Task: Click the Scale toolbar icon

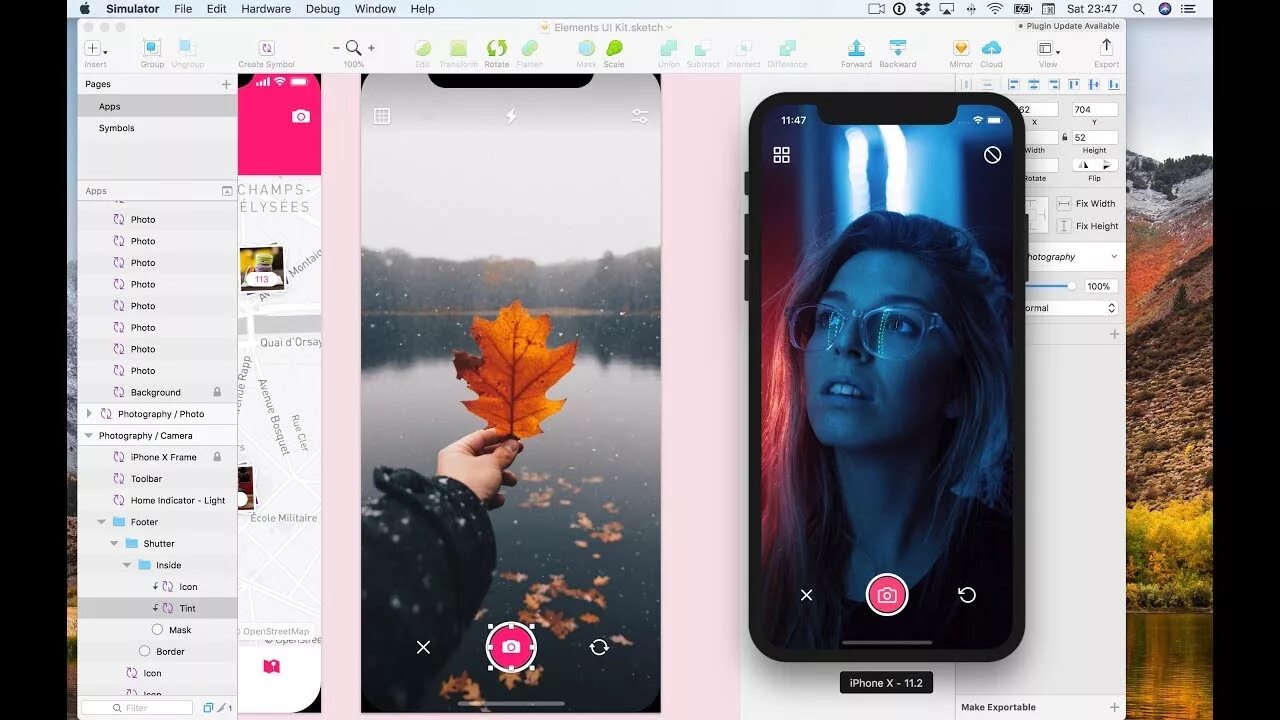Action: [x=614, y=48]
